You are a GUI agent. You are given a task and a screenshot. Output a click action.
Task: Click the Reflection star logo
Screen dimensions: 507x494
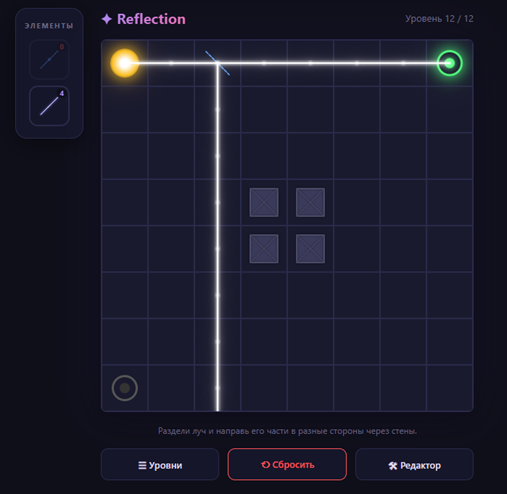coord(107,19)
